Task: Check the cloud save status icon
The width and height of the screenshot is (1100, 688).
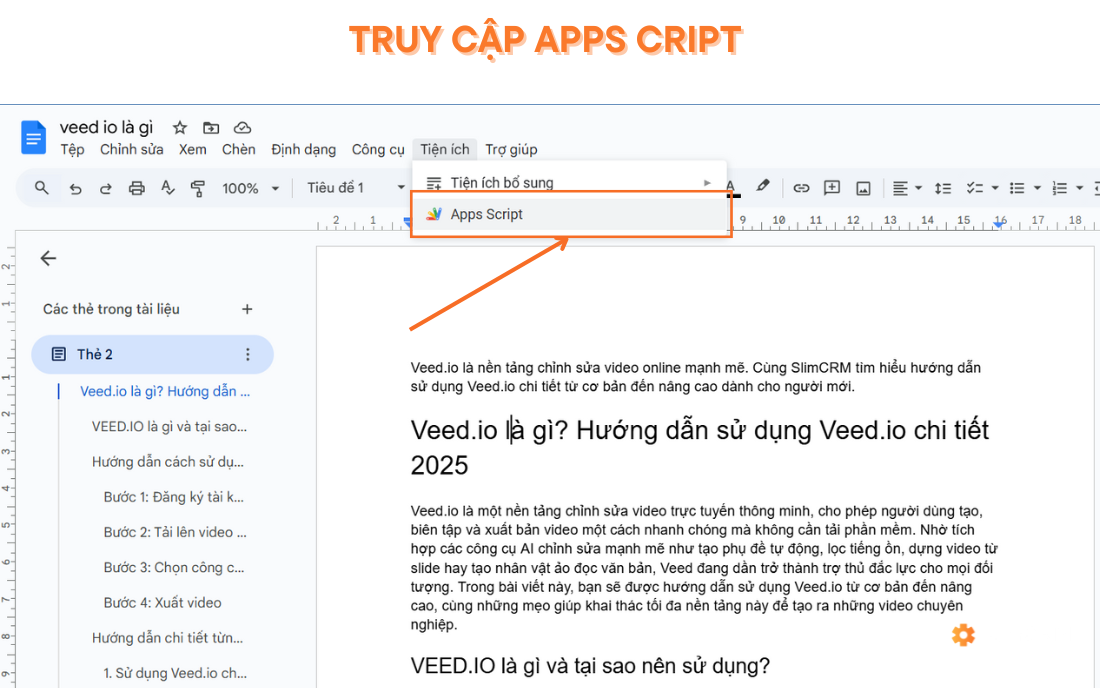Action: point(242,128)
